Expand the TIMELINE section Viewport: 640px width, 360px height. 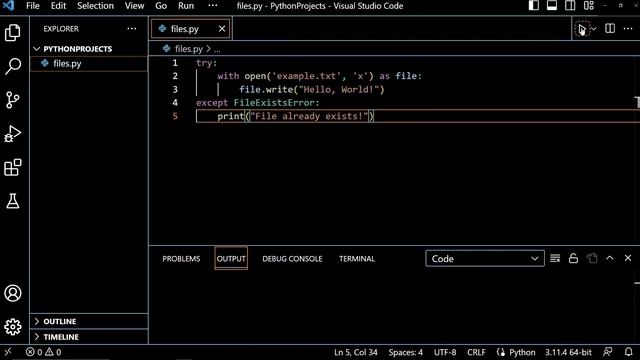(89, 337)
